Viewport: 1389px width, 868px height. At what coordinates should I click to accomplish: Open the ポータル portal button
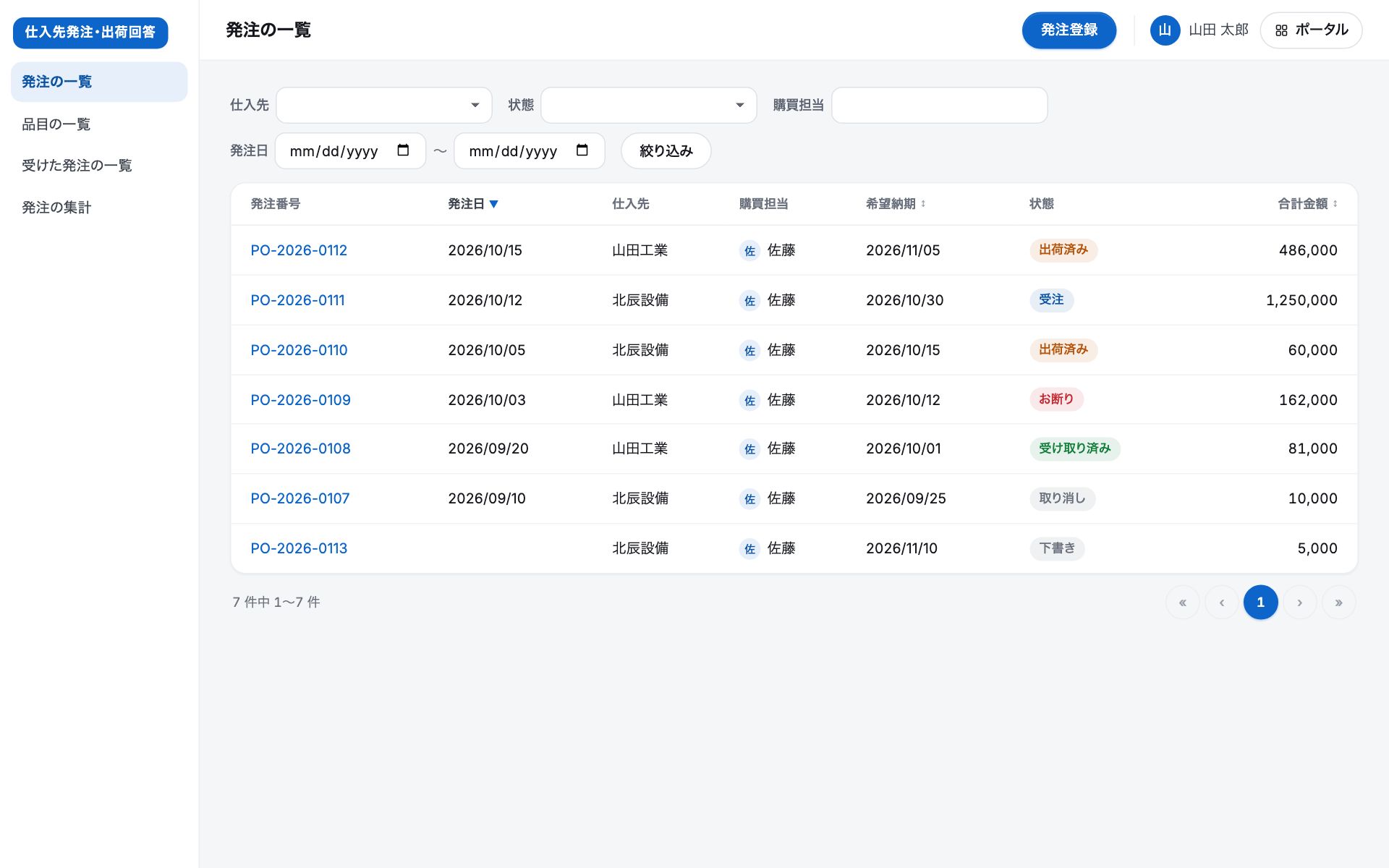[x=1311, y=30]
